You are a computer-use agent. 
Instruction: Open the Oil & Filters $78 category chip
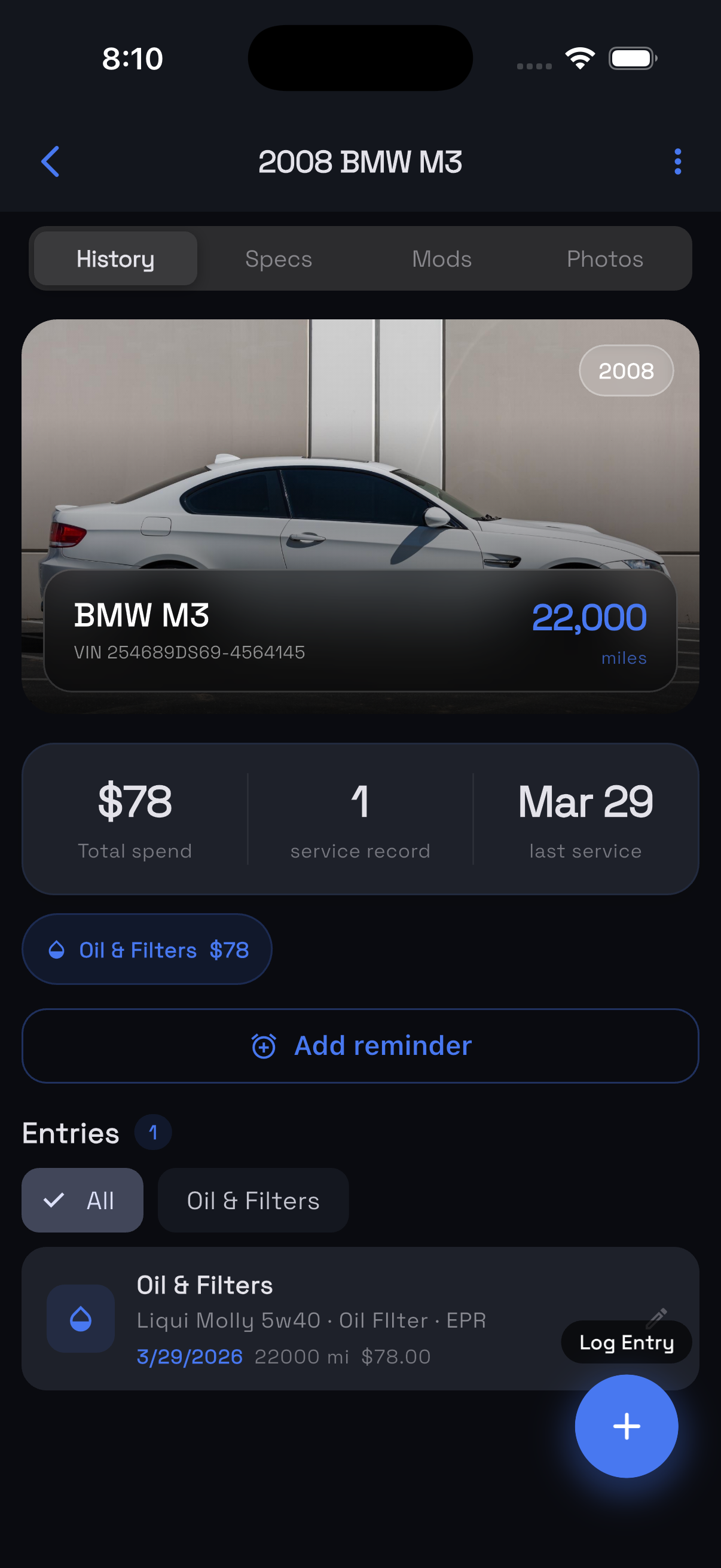point(147,950)
